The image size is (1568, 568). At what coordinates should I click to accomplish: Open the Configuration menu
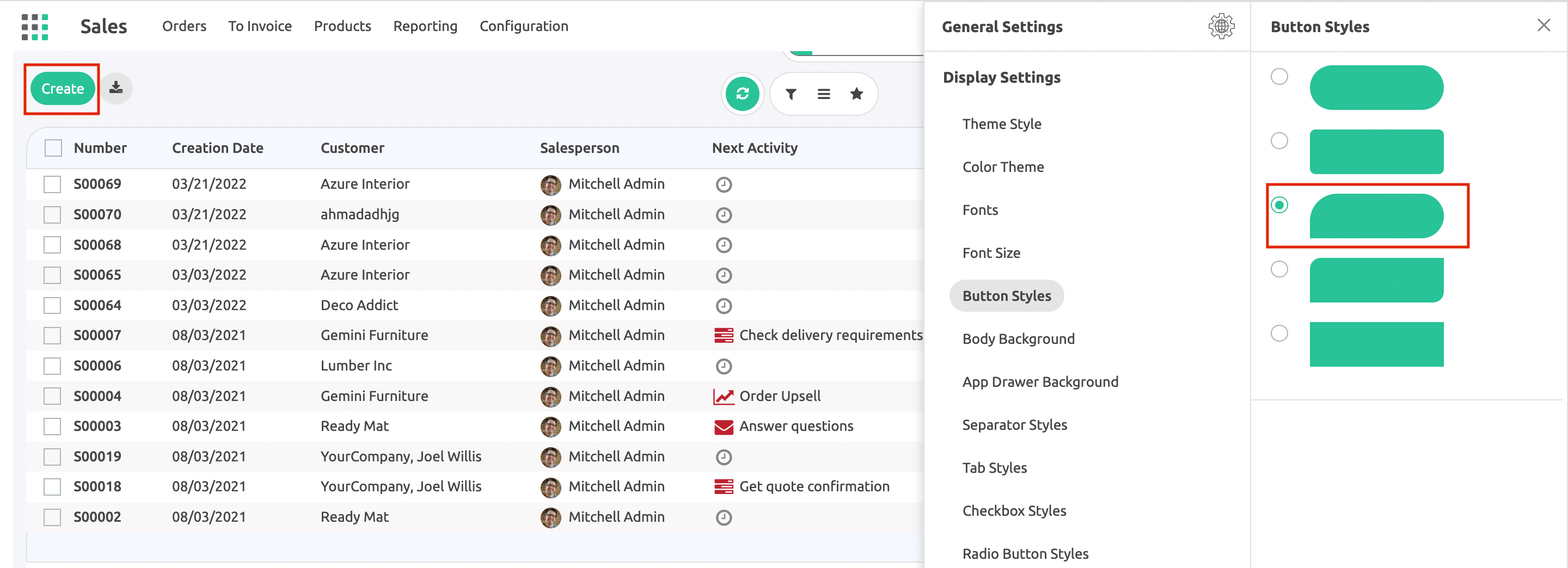click(523, 26)
